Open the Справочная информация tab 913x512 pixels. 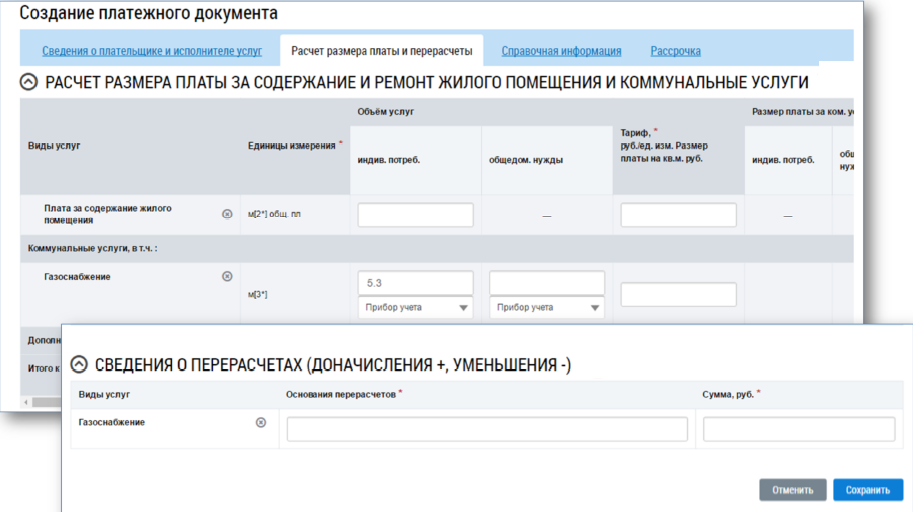click(x=561, y=51)
